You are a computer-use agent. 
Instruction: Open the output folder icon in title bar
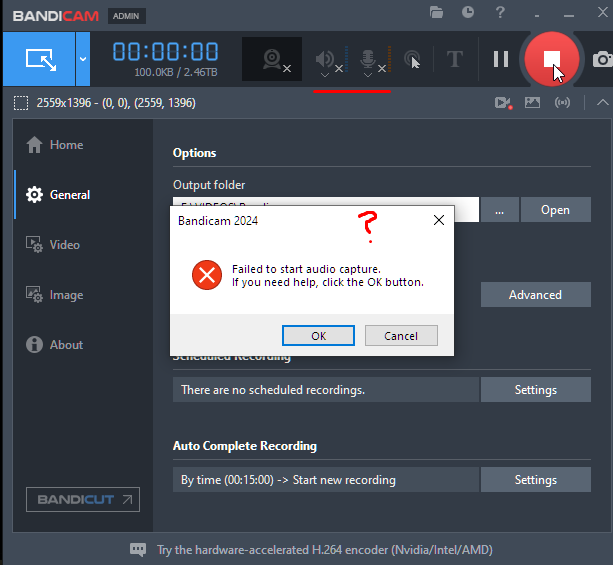pyautogui.click(x=436, y=13)
